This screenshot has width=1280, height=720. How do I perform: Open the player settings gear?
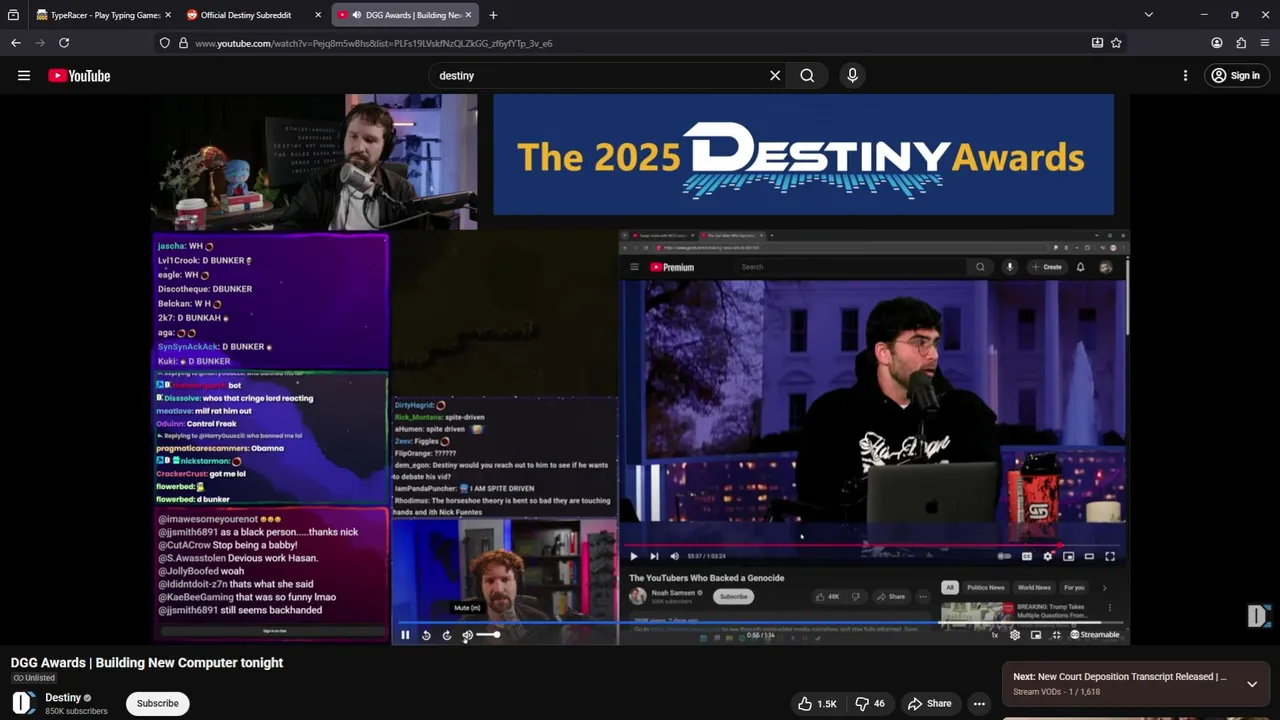[1015, 635]
